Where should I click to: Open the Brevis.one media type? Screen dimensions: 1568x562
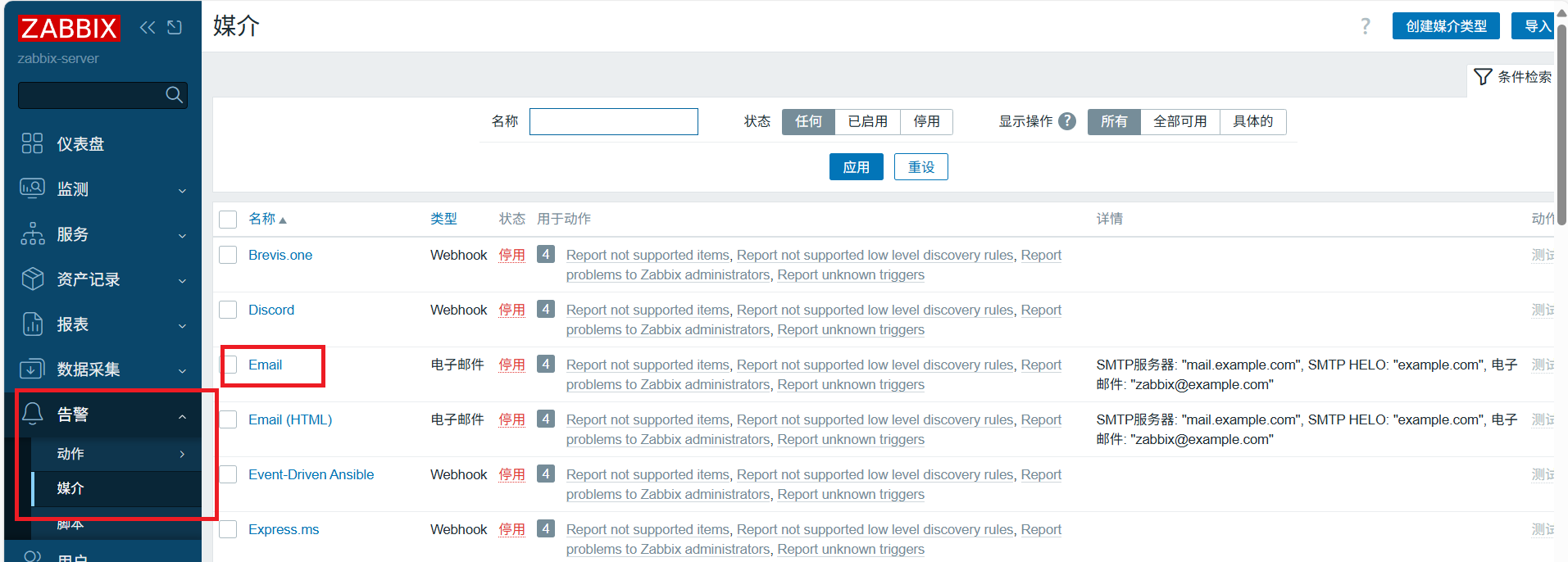click(280, 255)
